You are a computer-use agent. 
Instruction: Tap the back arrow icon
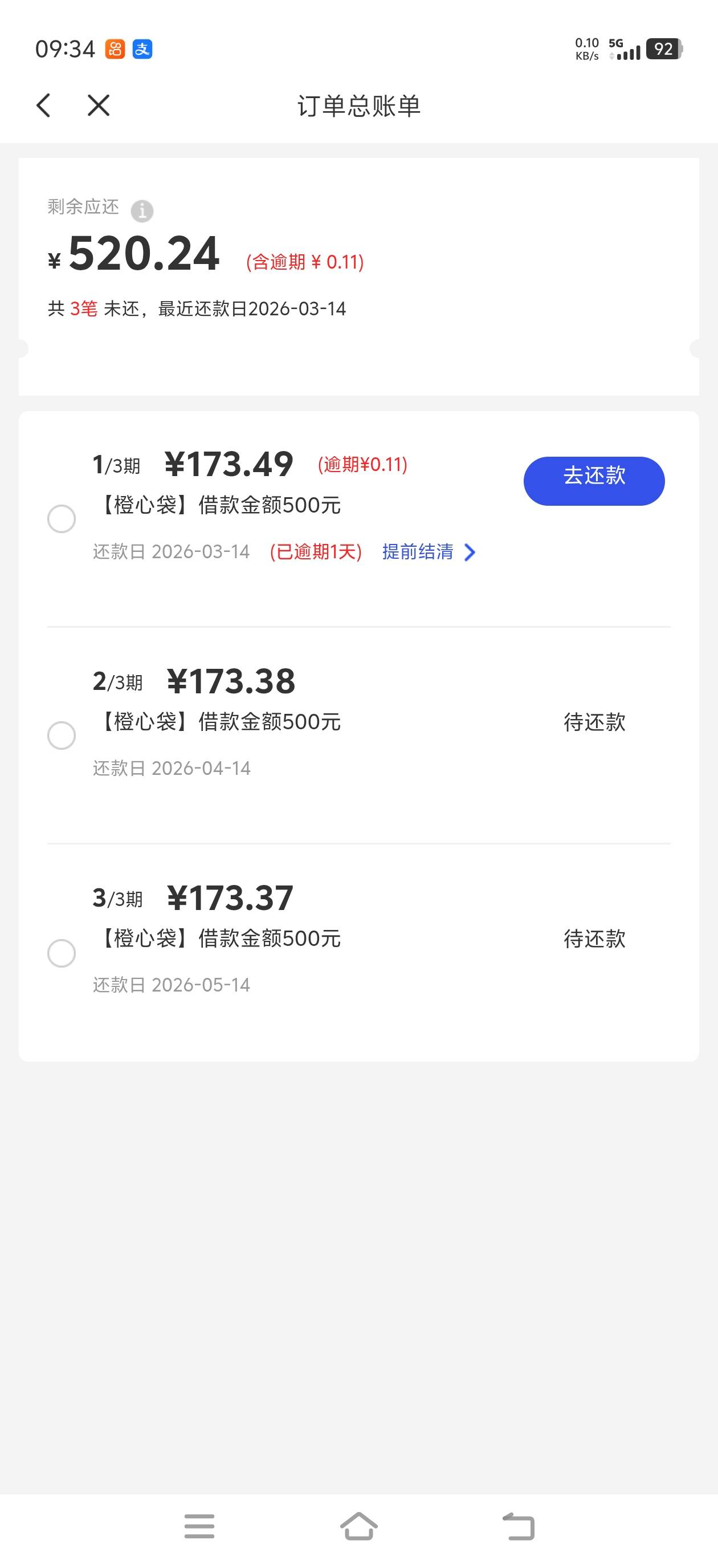click(x=43, y=105)
